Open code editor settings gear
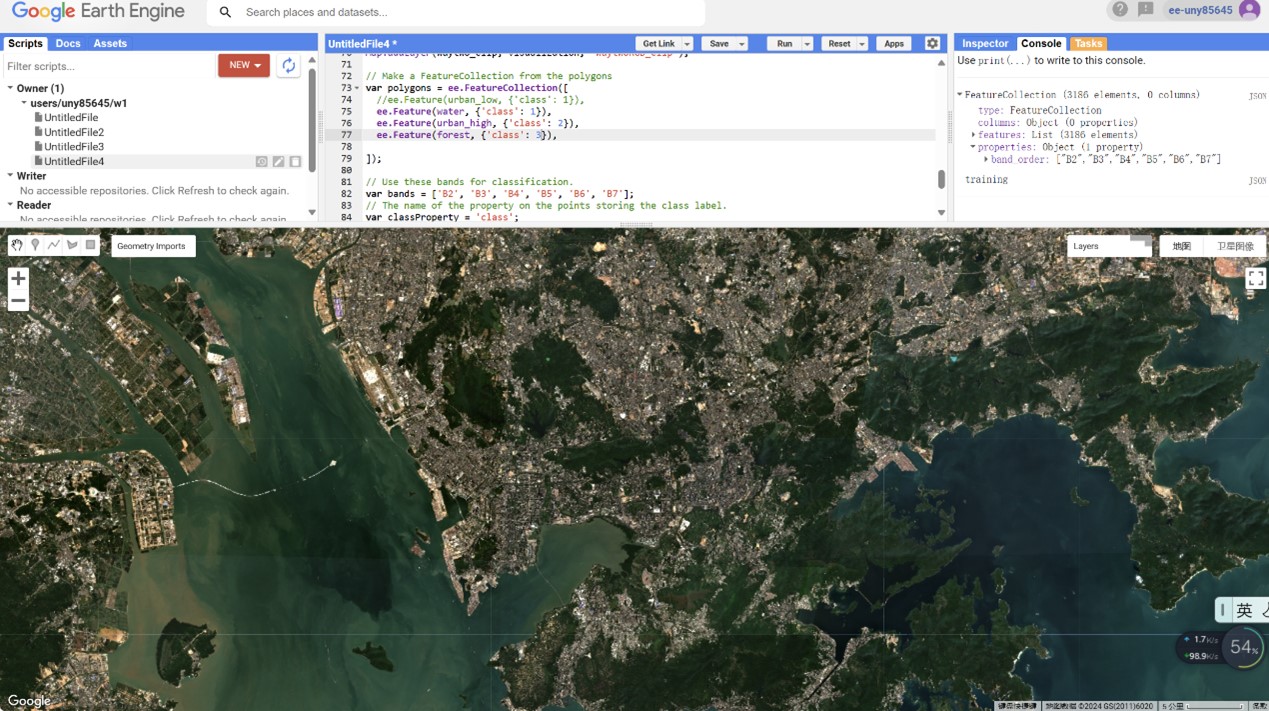 point(932,44)
